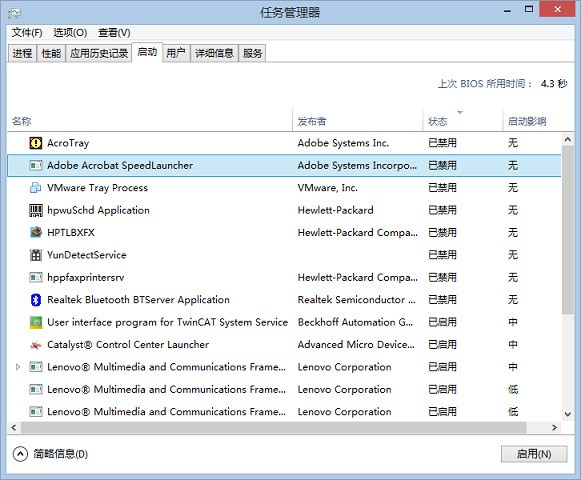Screen dimensions: 581x480
Task: Click the 简略信息(D) link
Action: coord(61,454)
